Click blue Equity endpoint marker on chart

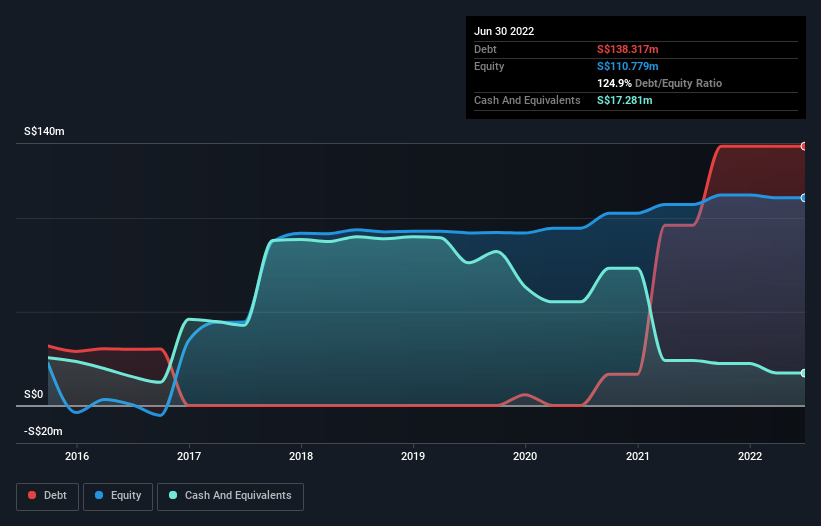[804, 198]
